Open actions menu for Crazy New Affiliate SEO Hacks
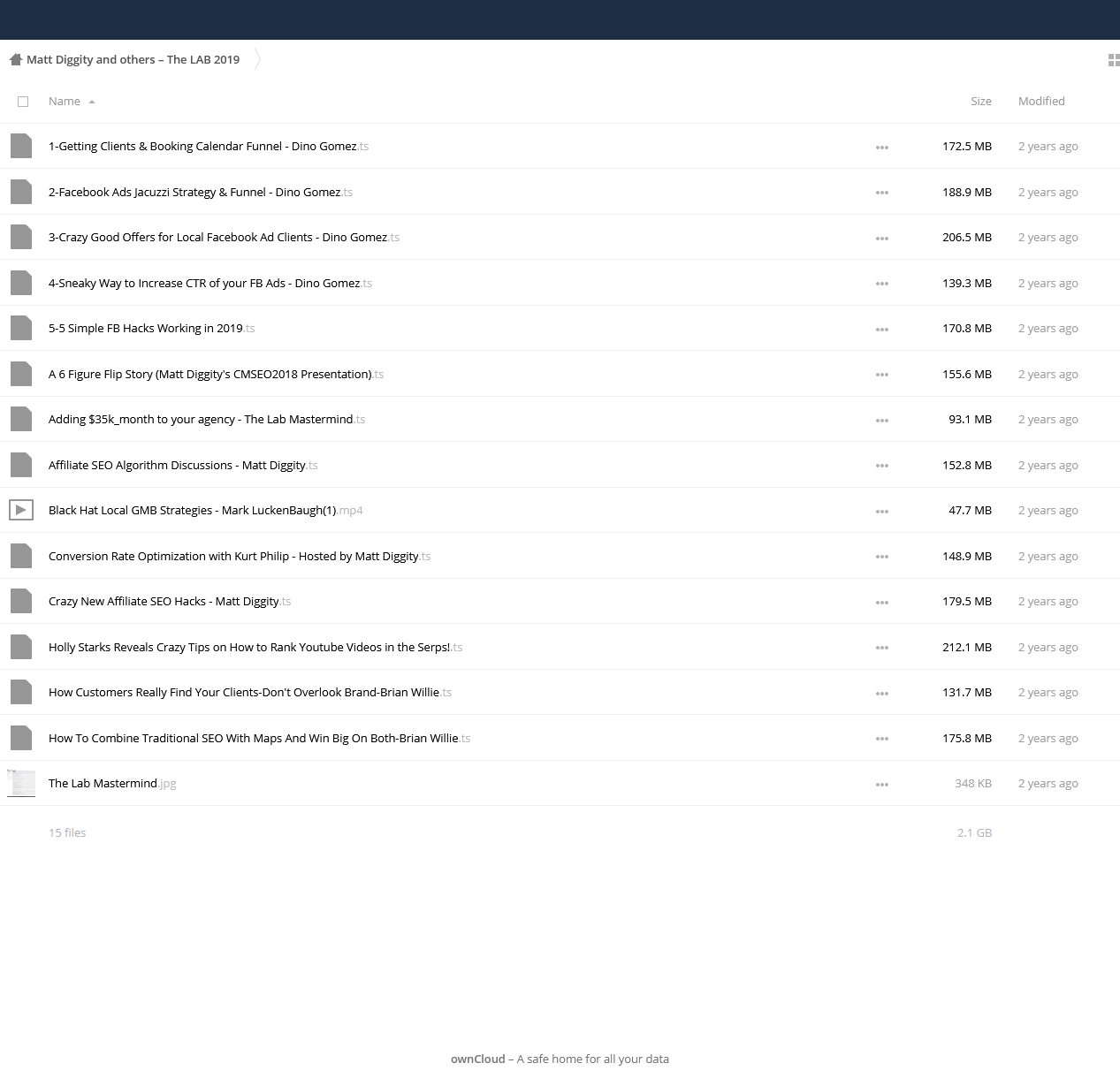Screen dimensions: 1120x1086 coord(881,603)
